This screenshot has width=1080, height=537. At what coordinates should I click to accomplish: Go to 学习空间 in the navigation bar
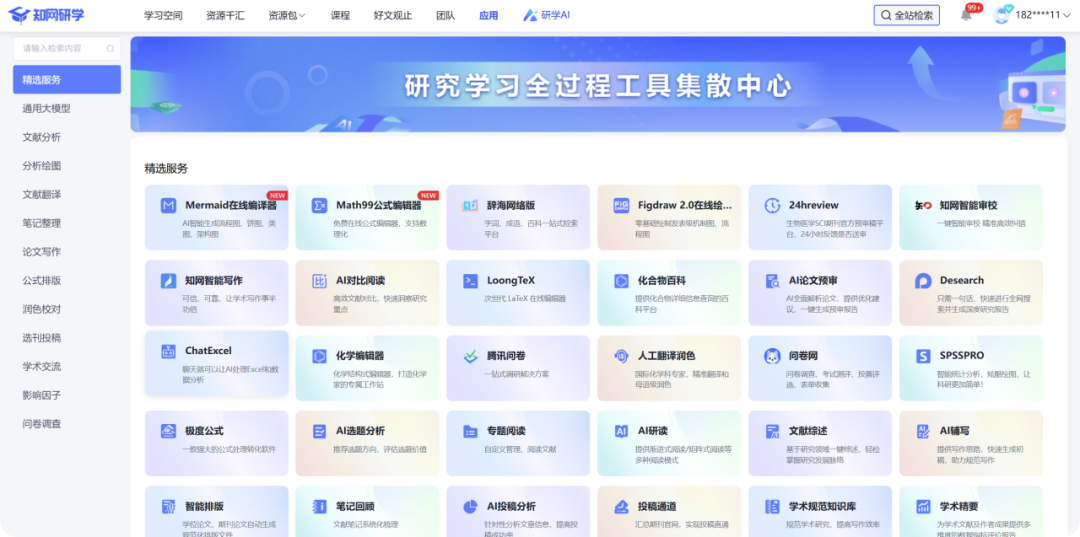[163, 16]
